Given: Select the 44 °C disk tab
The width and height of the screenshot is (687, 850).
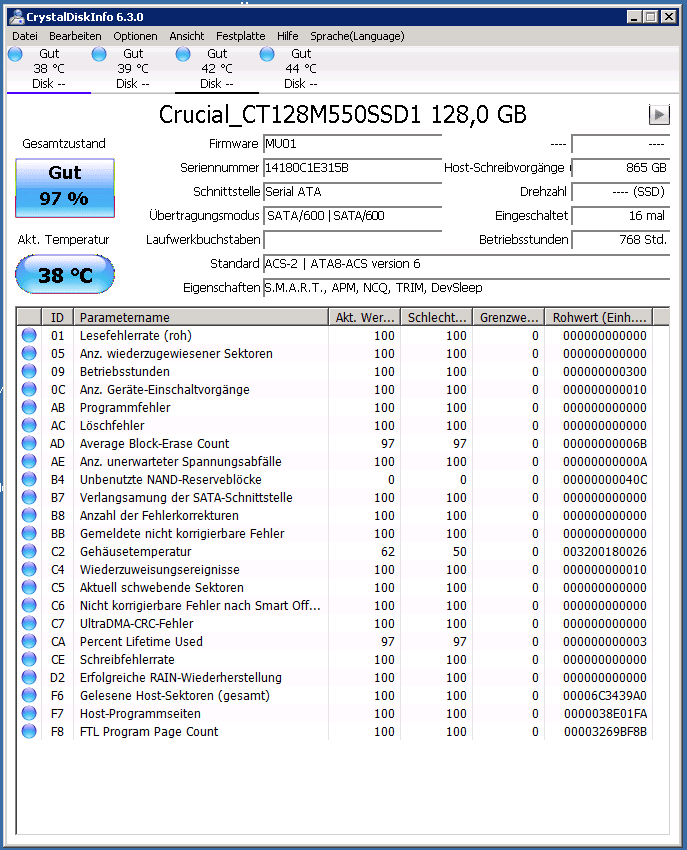Looking at the screenshot, I should click(301, 69).
